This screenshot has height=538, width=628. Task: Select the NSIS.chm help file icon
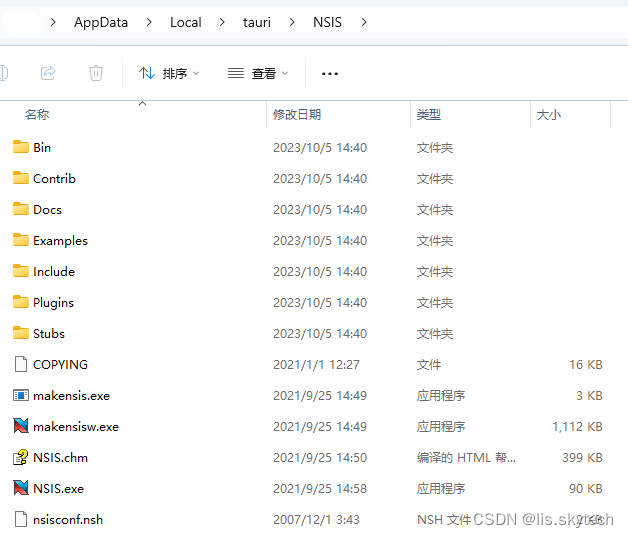[x=21, y=457]
